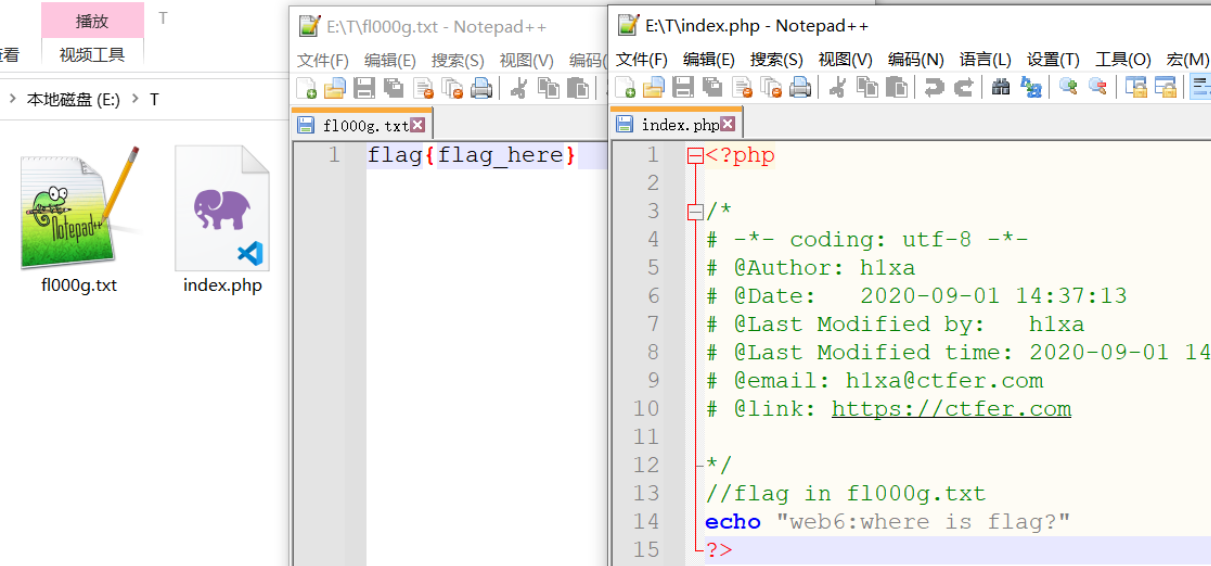This screenshot has height=566, width=1211.
Task: Open 编码(N) menu in index.php window
Action: tap(916, 60)
